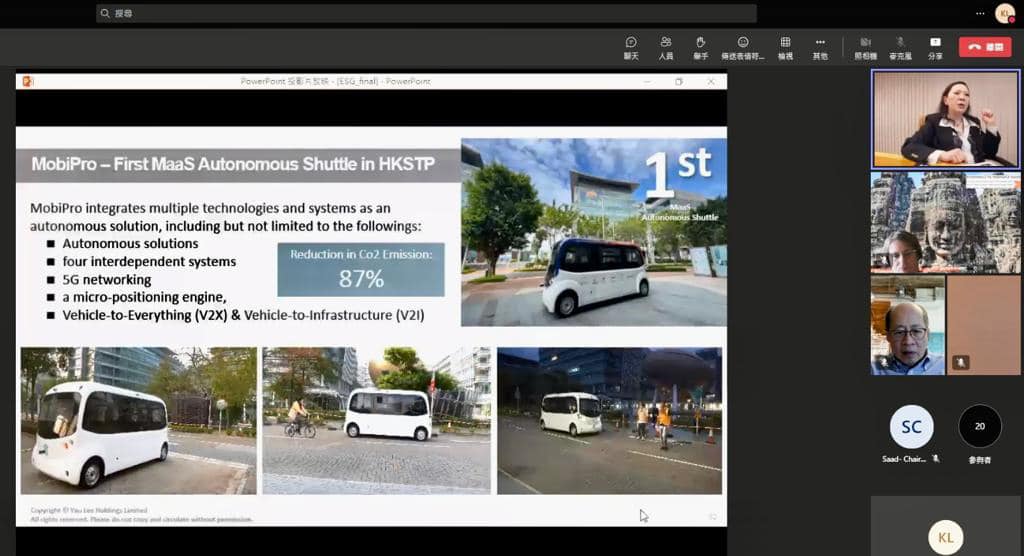Click the magnifier icon in the search bar
The image size is (1024, 556).
coord(105,13)
